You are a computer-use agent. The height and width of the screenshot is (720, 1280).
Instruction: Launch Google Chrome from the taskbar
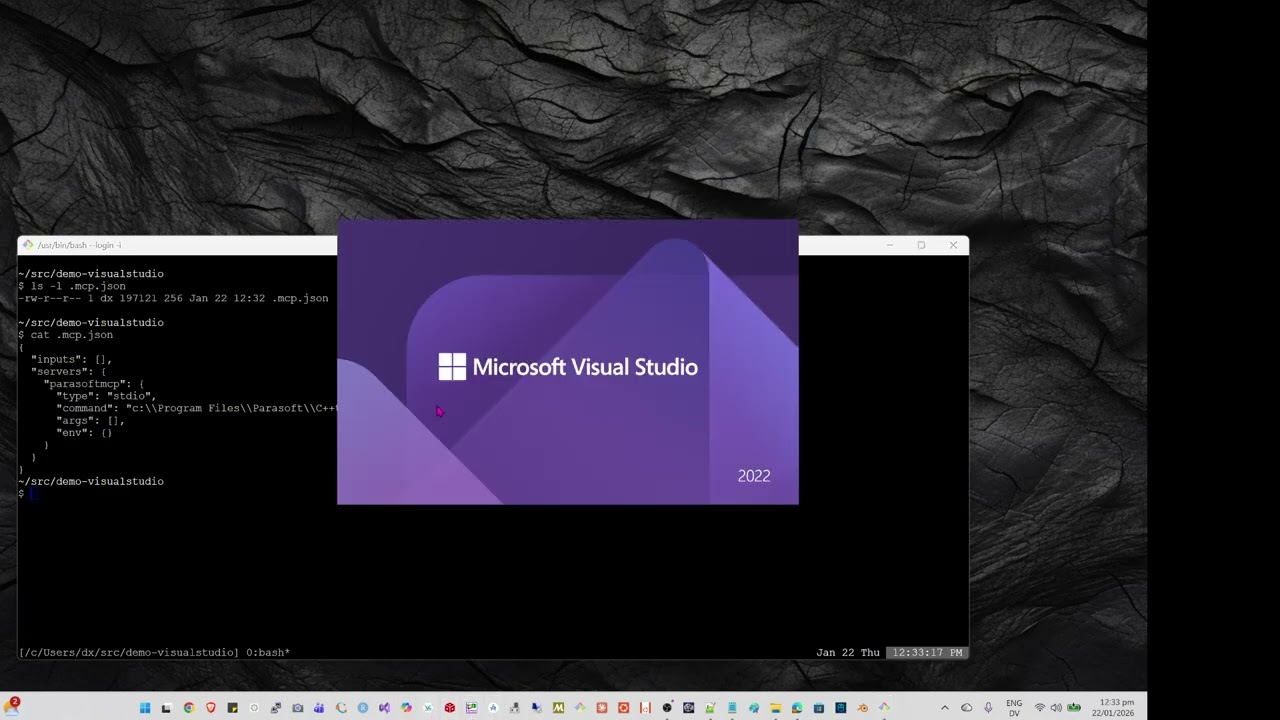(188, 708)
